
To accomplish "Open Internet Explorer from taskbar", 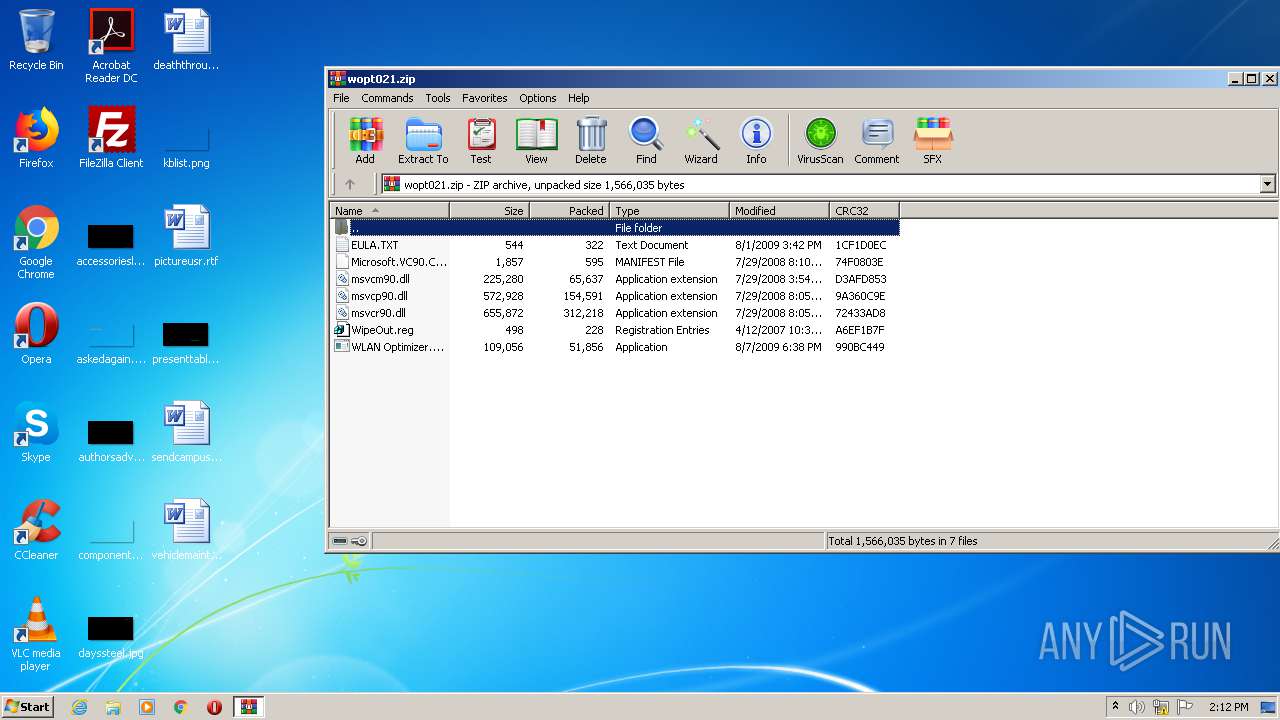I will [x=79, y=706].
